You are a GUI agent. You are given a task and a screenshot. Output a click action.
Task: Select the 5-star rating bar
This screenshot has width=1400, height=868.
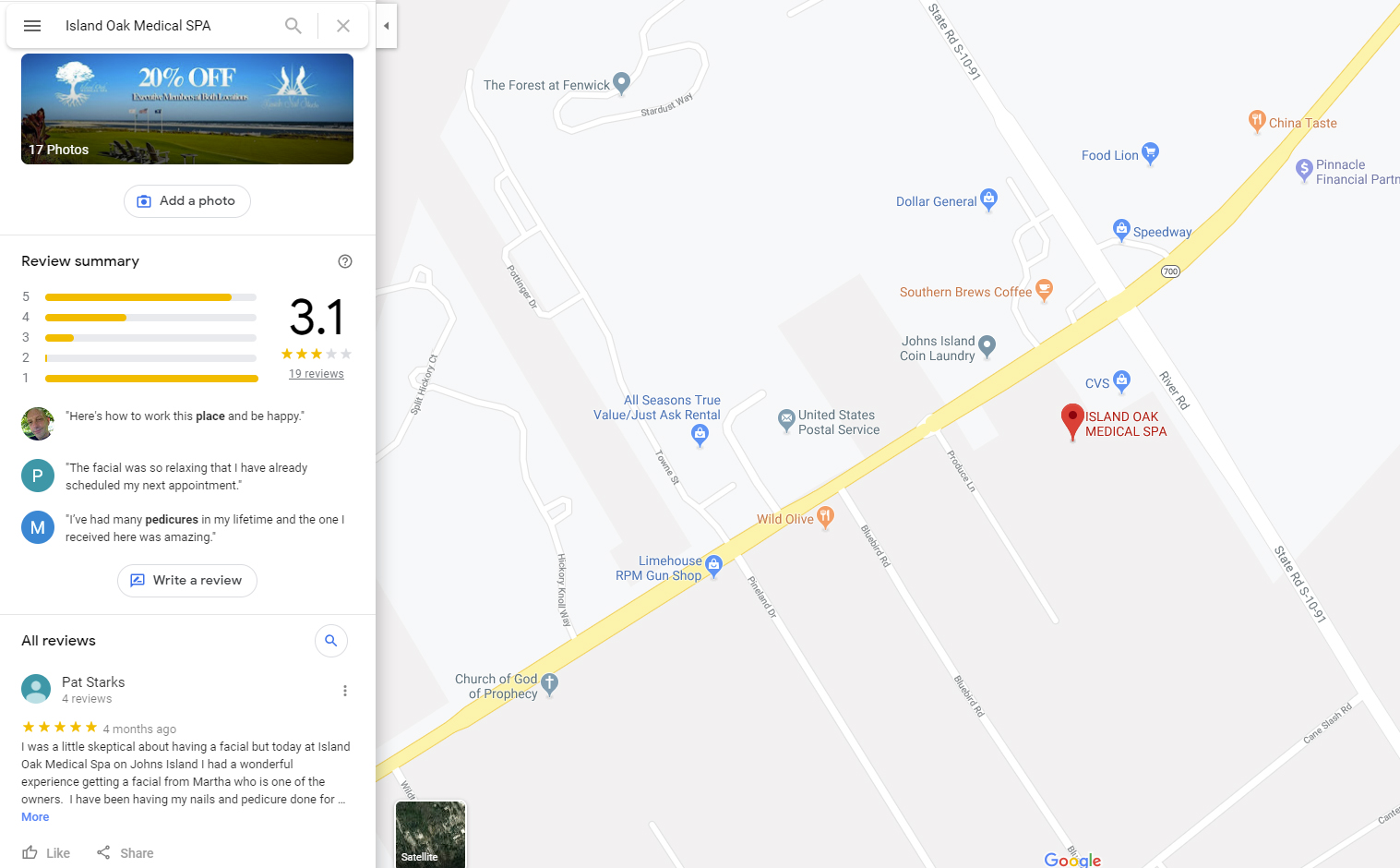[151, 297]
